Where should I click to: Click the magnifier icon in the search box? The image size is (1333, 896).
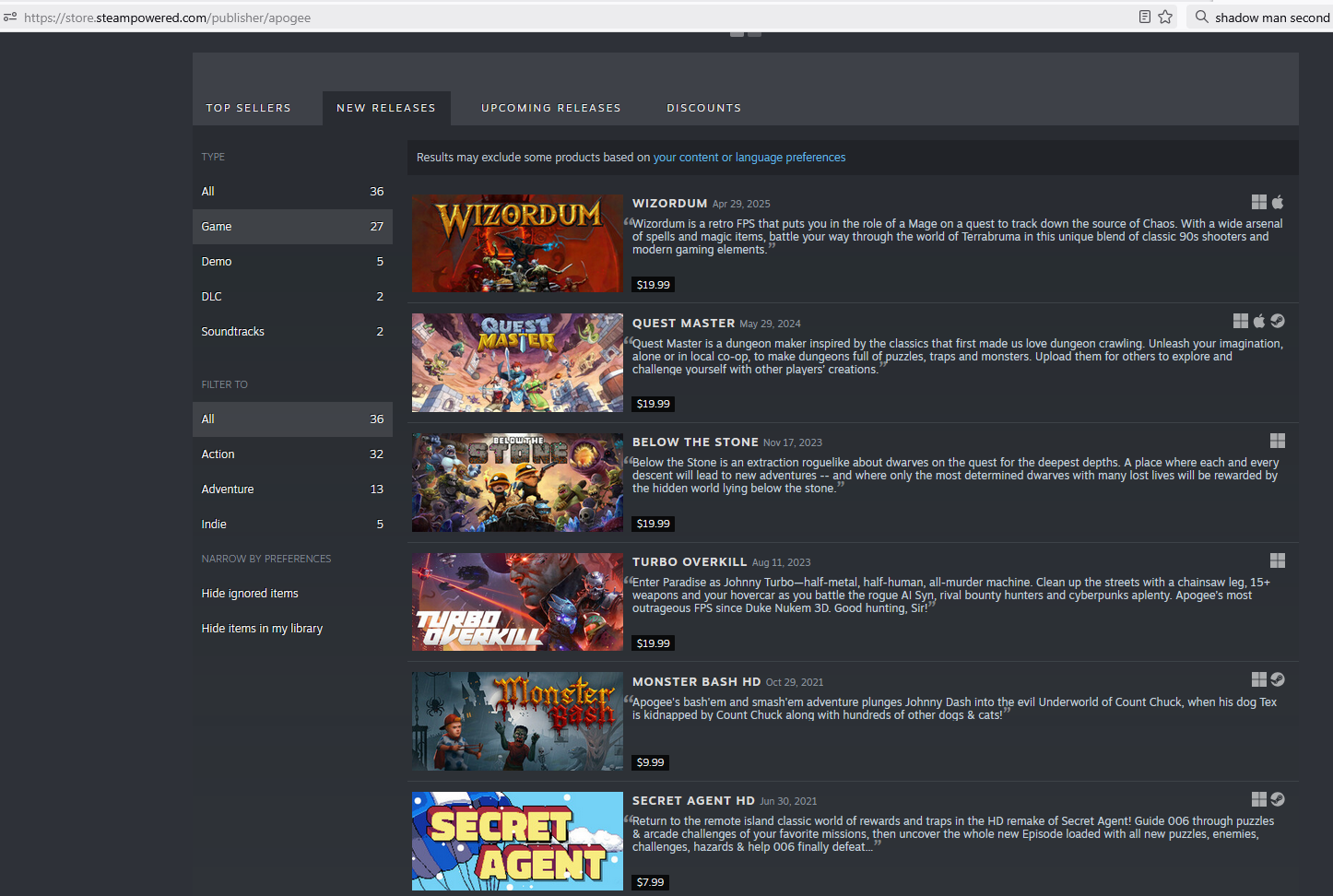click(x=1202, y=17)
